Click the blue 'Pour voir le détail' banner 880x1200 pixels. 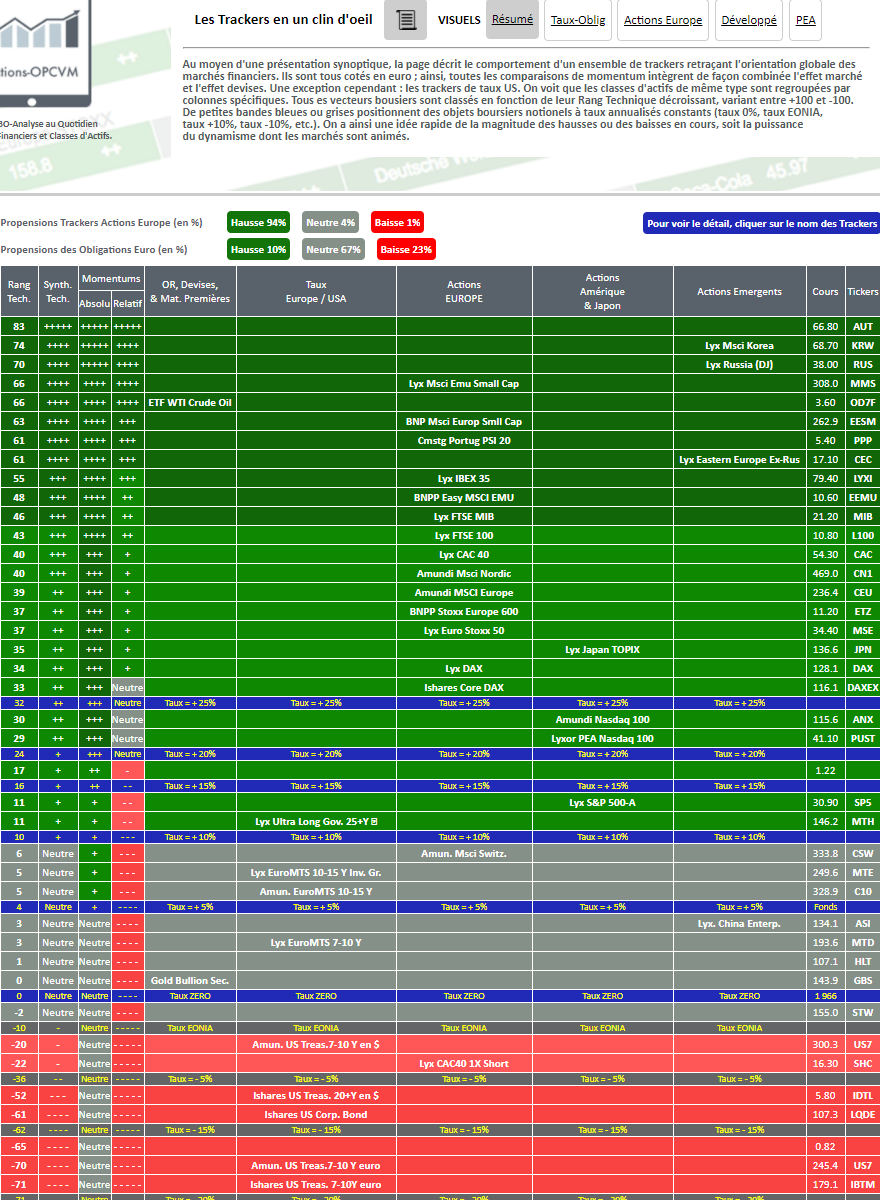(762, 223)
